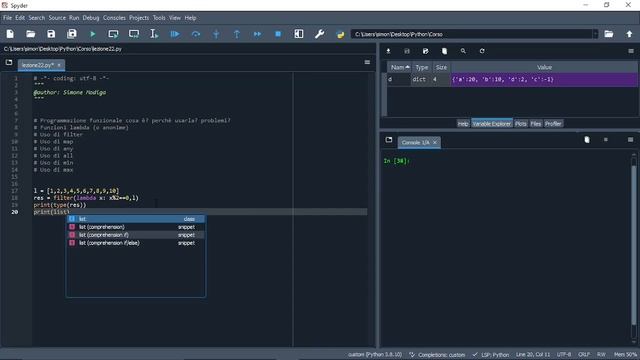
Task: Choose 'list' class autocomplete suggestion
Action: [x=136, y=219]
